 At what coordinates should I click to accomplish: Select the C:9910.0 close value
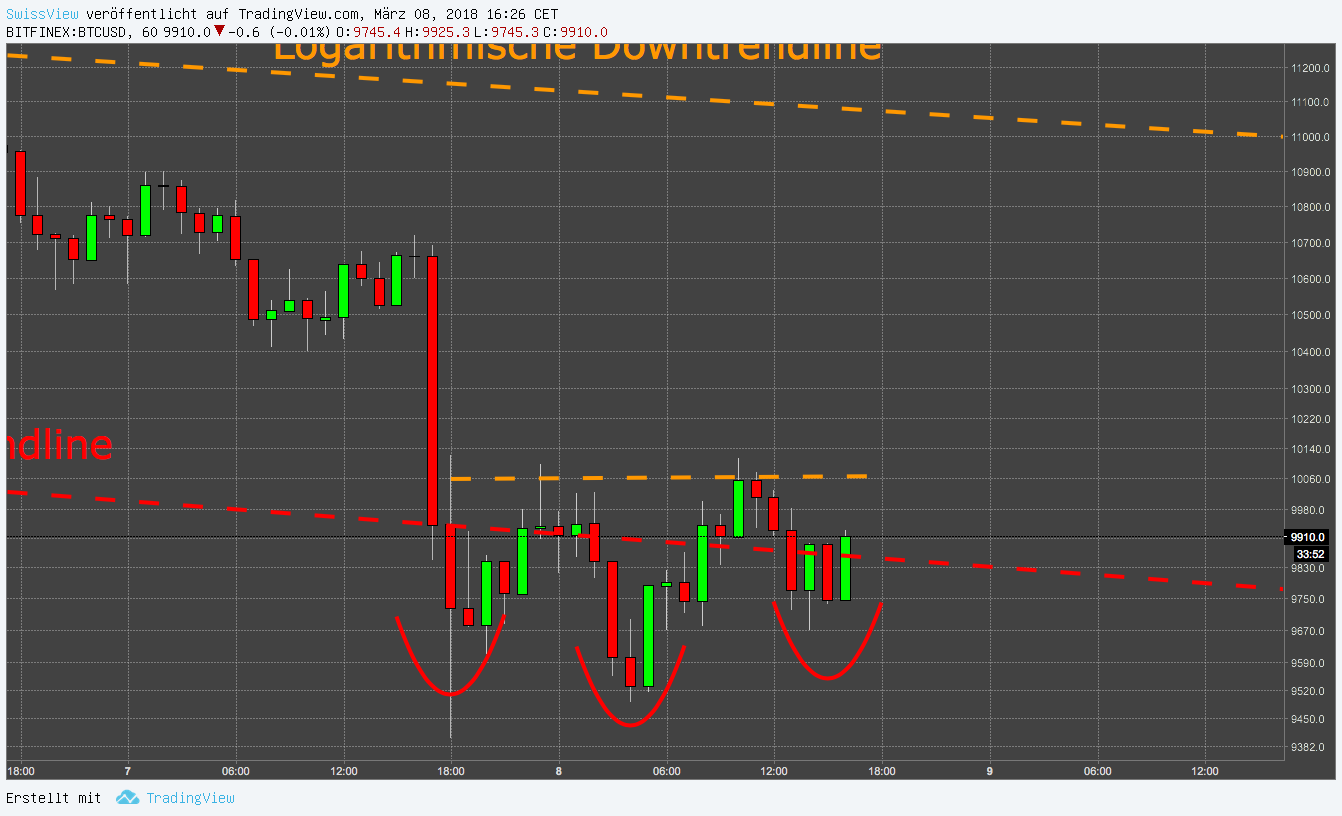click(x=575, y=32)
